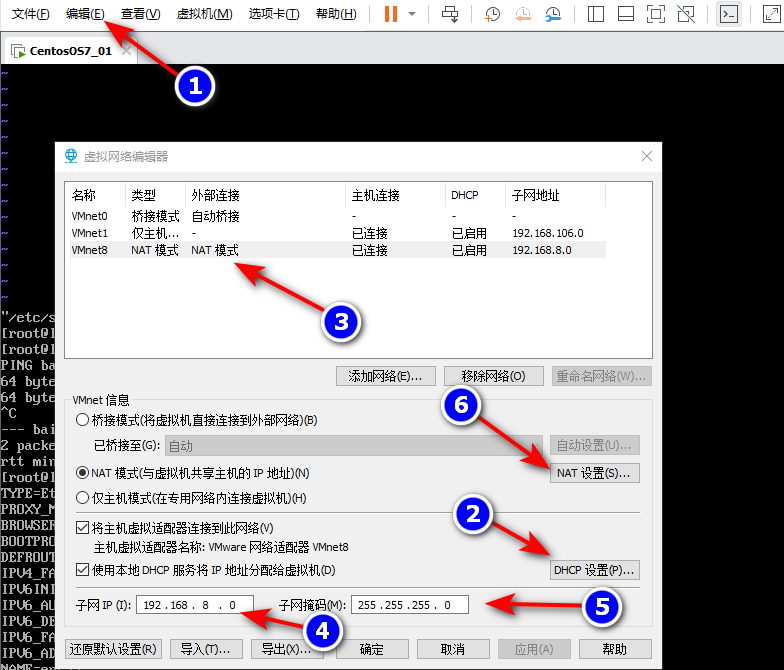784x670 pixels.
Task: Open the 查看(V) menu
Action: coord(140,14)
